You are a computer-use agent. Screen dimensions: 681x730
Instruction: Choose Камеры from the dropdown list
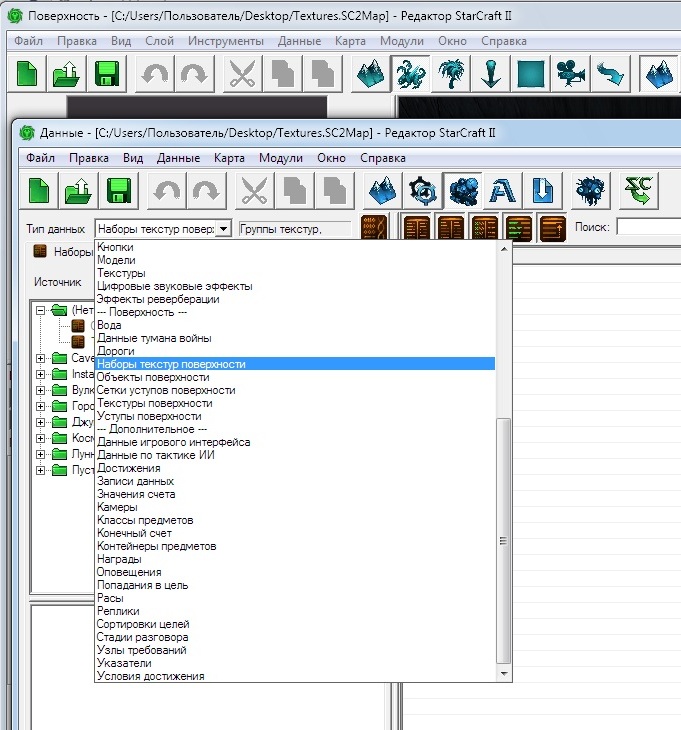295,507
